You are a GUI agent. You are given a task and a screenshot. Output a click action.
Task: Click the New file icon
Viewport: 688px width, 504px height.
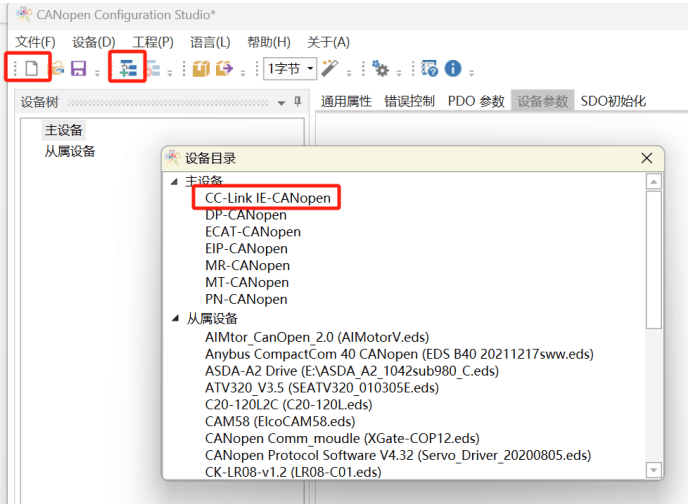tap(32, 68)
